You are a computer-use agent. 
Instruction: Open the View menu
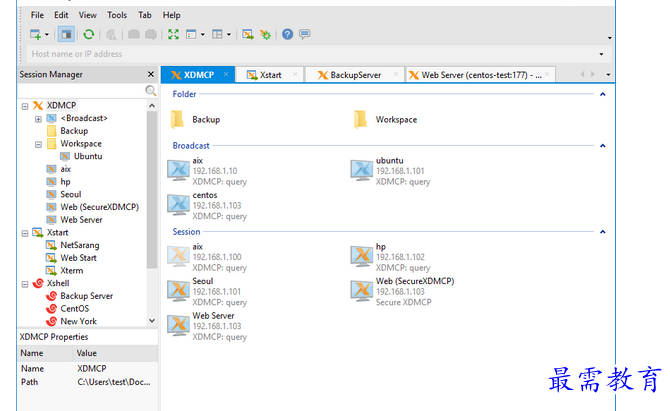coord(88,15)
